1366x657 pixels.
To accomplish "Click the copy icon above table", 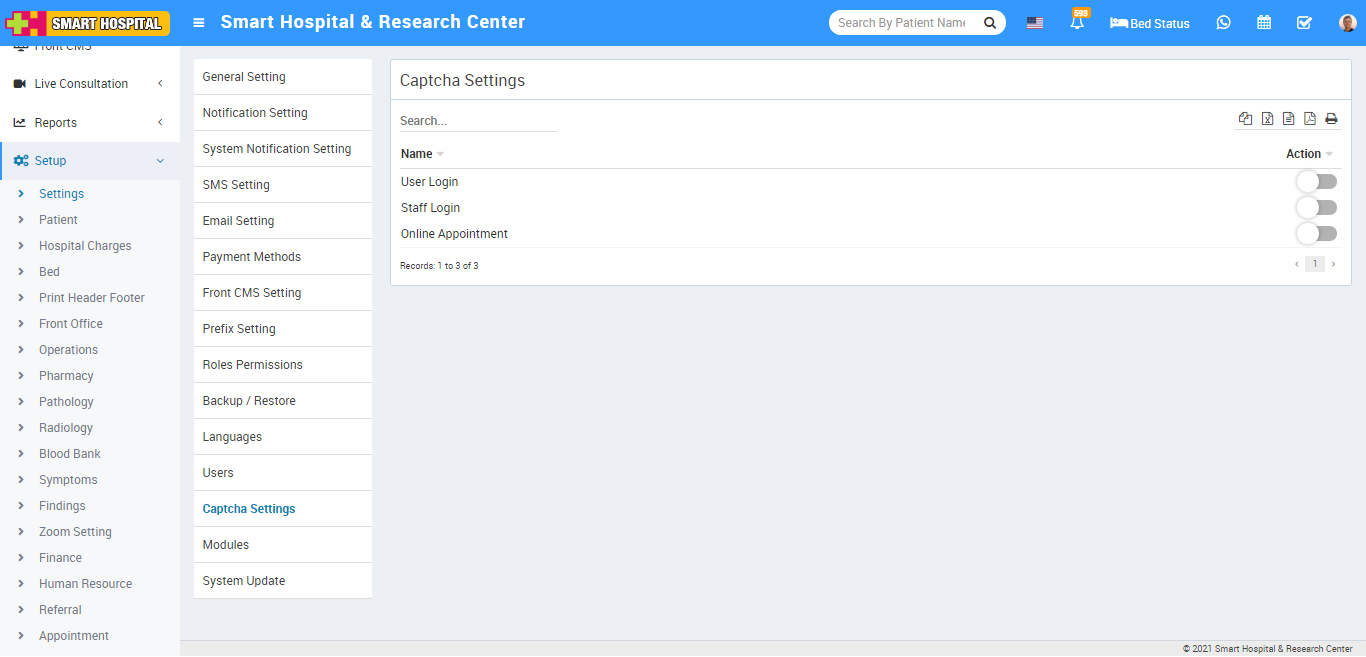I will (1245, 119).
